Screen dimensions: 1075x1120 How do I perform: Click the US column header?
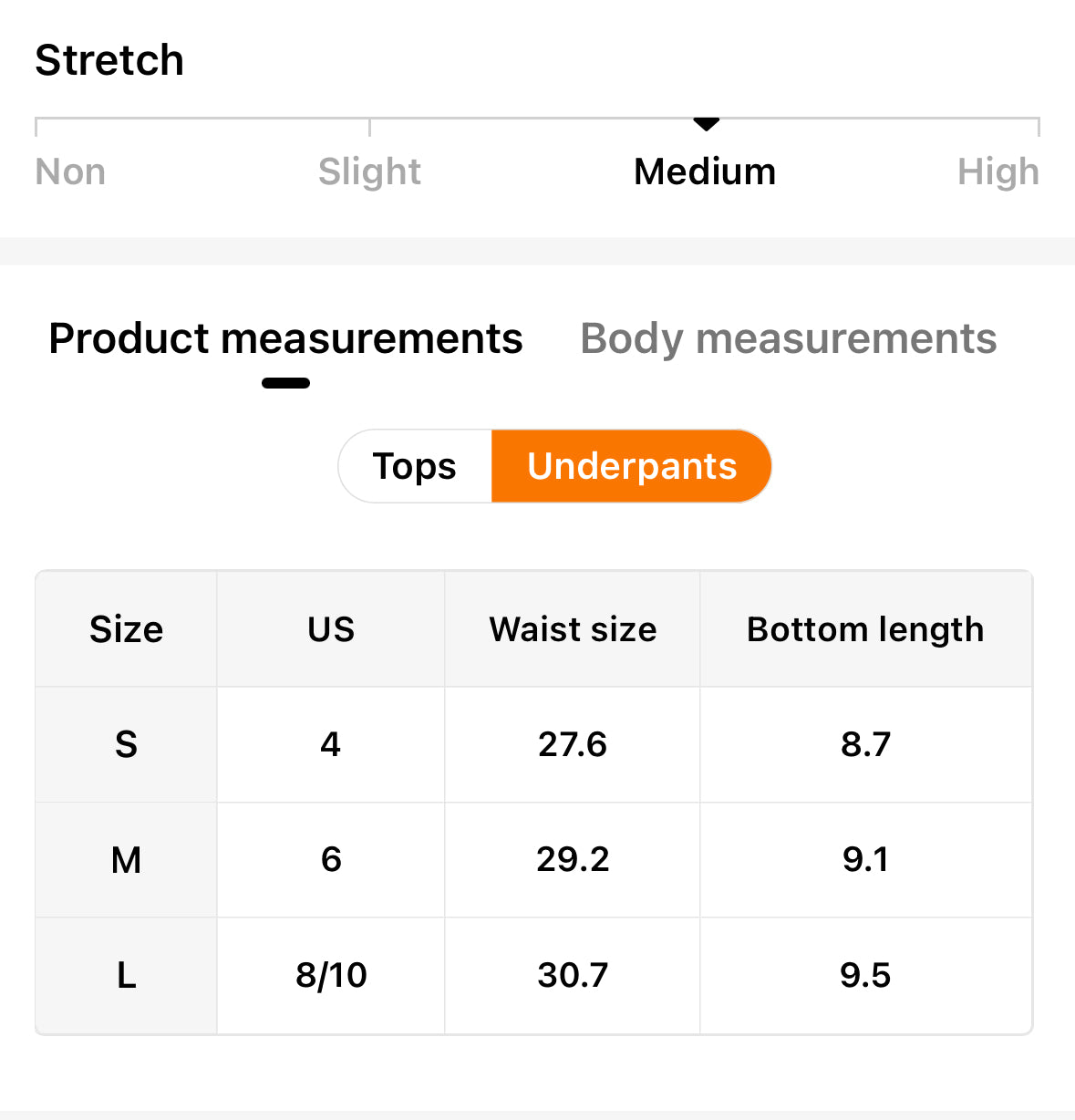[331, 629]
